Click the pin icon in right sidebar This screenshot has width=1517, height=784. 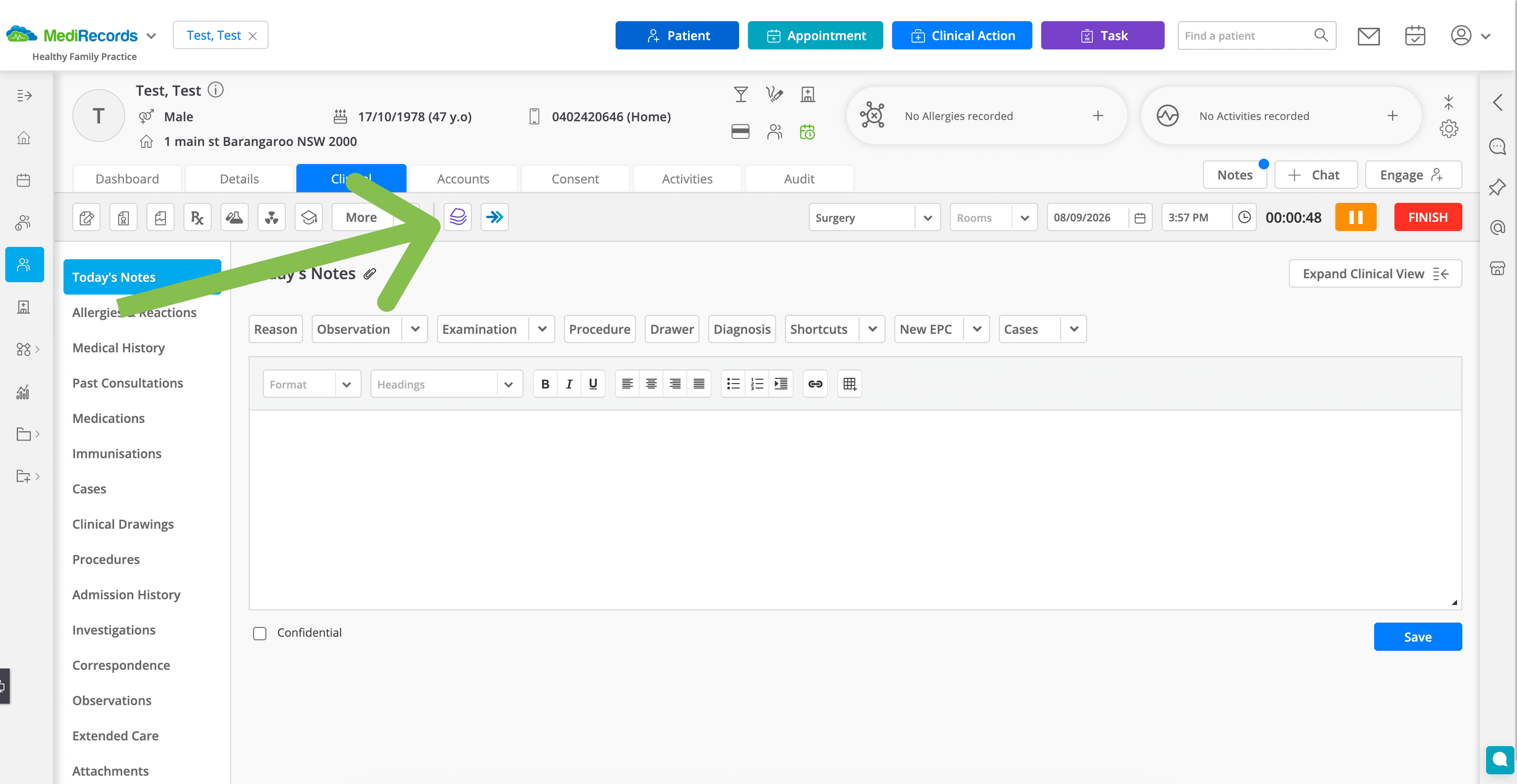1497,187
